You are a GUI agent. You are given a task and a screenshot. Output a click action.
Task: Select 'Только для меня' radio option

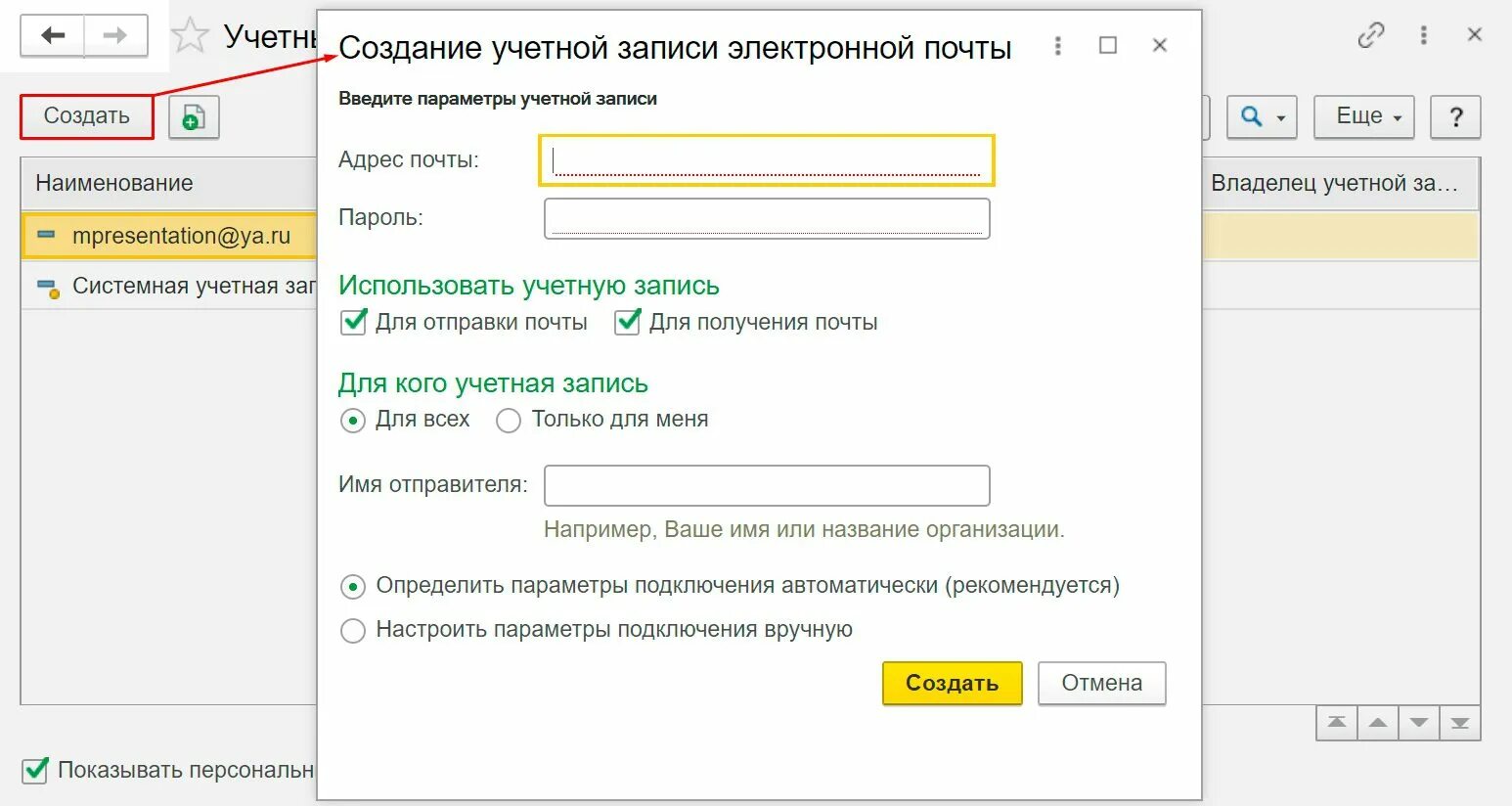pos(509,421)
